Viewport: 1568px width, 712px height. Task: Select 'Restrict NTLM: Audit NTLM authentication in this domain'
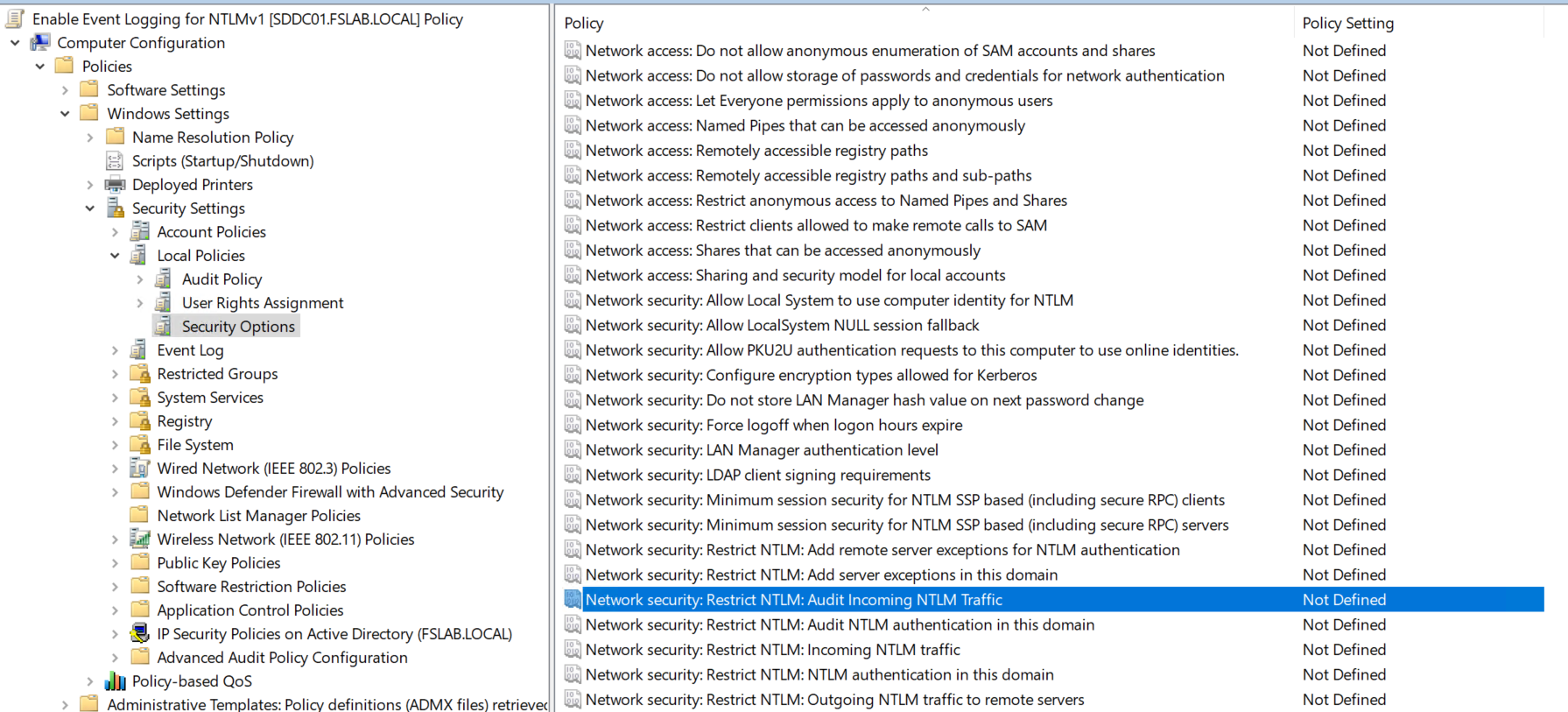coord(840,624)
